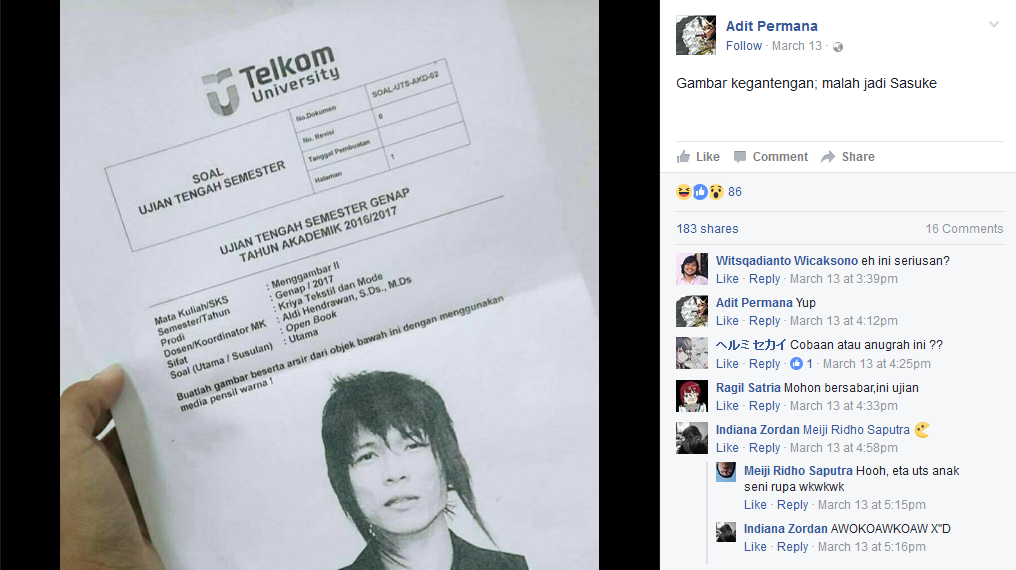Reply to Witsqadianto Wicaksono's comment
Image resolution: width=1016 pixels, height=570 pixels.
click(765, 279)
